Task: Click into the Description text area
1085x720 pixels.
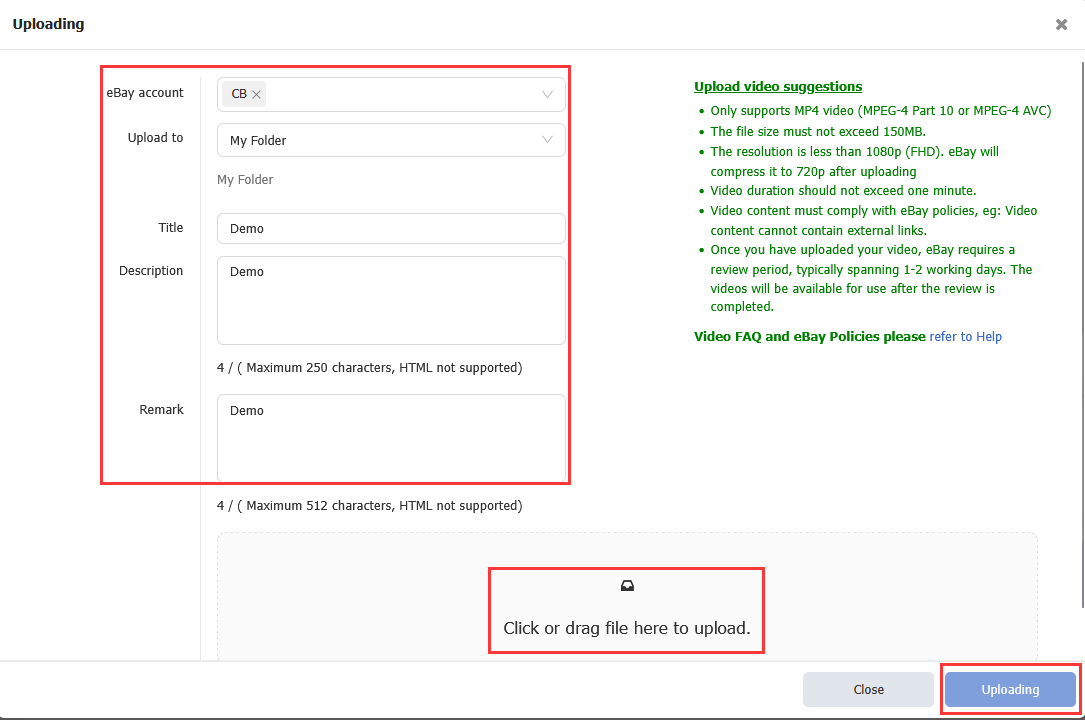Action: pos(390,300)
